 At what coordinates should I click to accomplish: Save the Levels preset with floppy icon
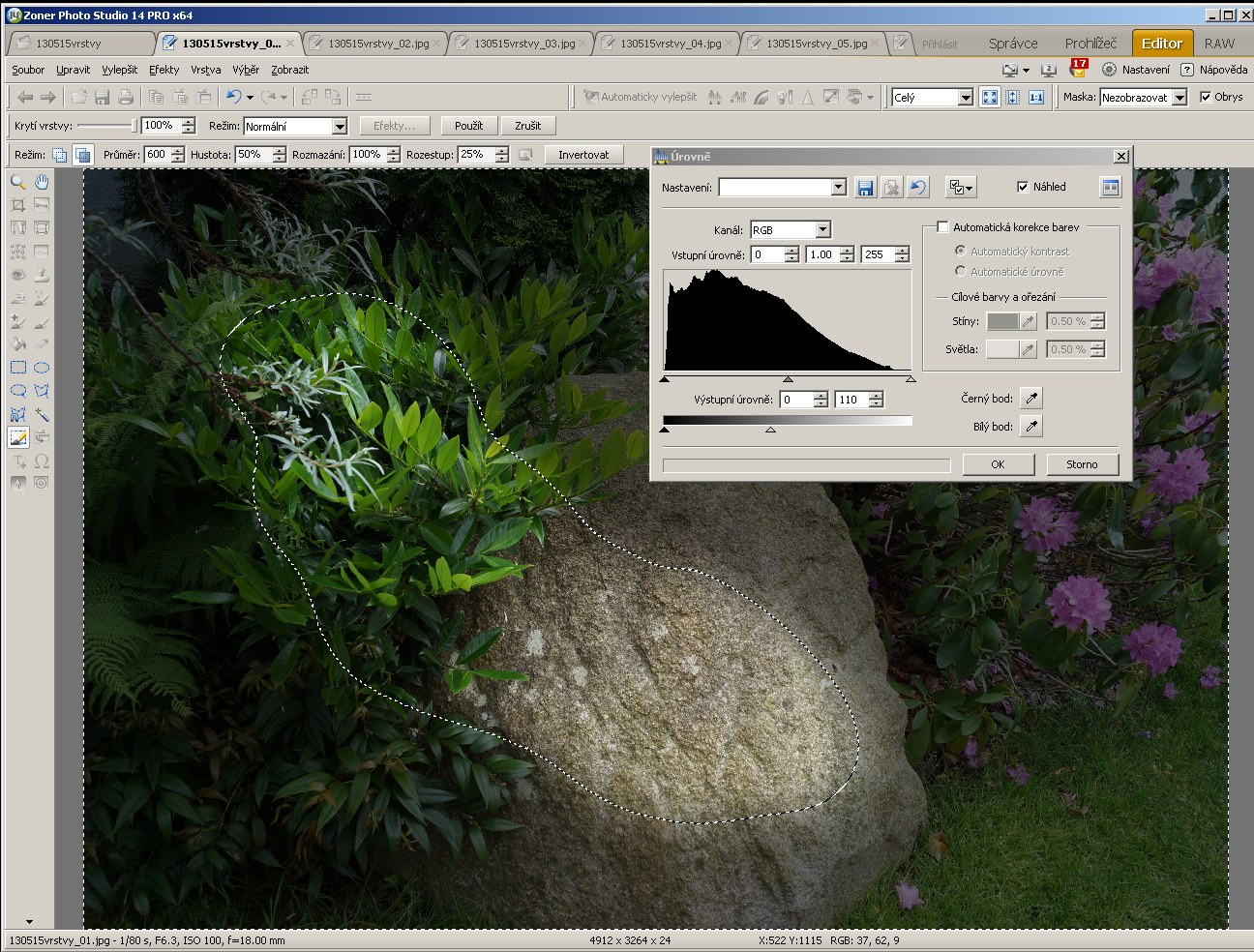[x=865, y=188]
